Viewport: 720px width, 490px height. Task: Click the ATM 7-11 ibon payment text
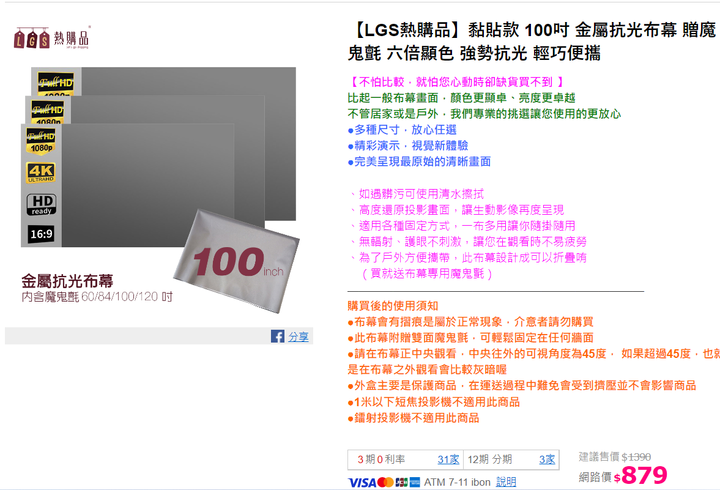457,482
